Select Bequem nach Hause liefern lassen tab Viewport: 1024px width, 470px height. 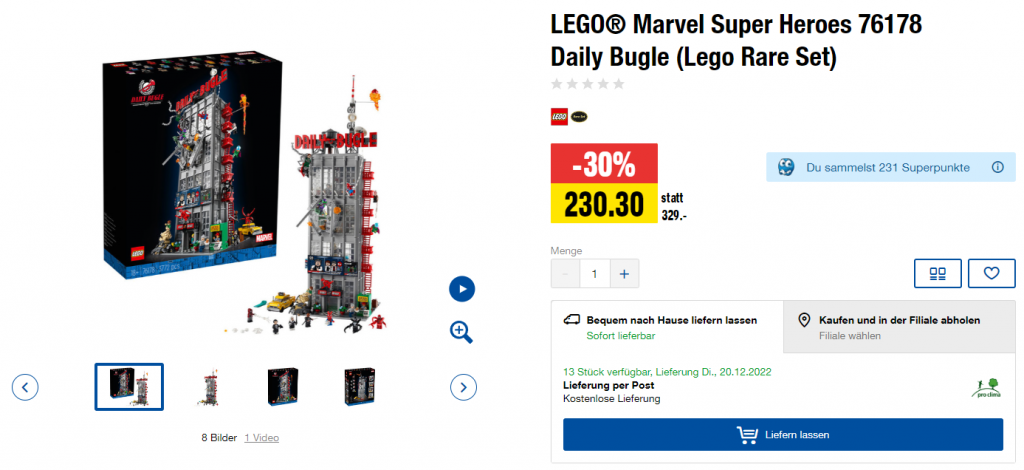[x=667, y=327]
